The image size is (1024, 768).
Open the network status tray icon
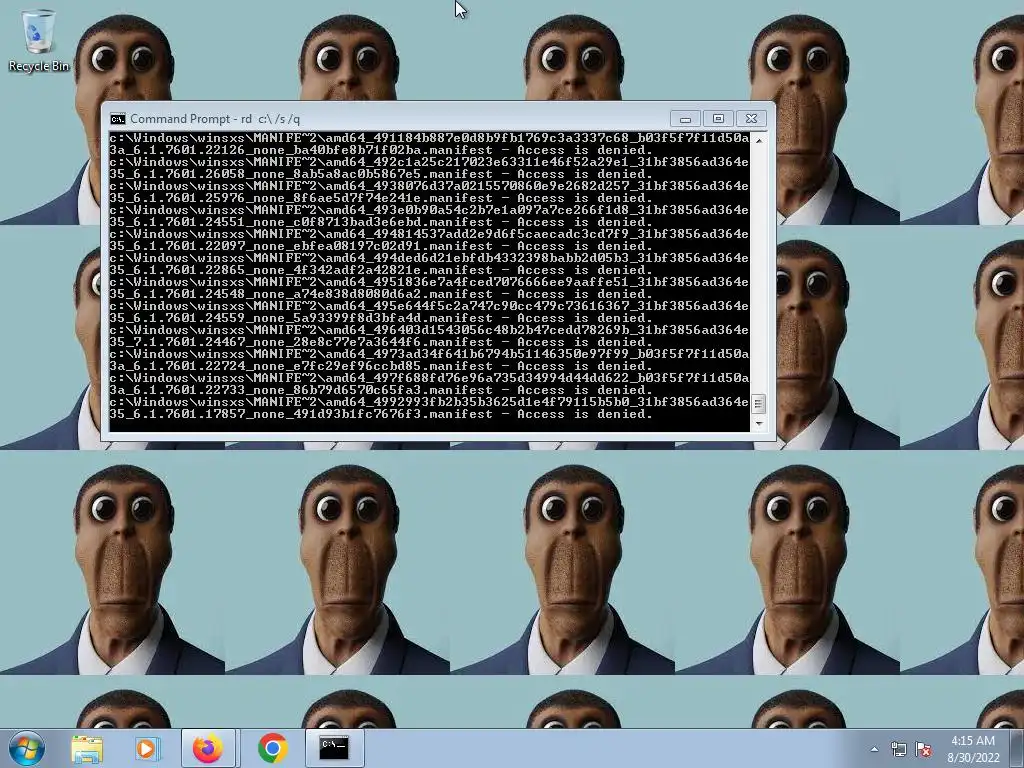(x=899, y=749)
